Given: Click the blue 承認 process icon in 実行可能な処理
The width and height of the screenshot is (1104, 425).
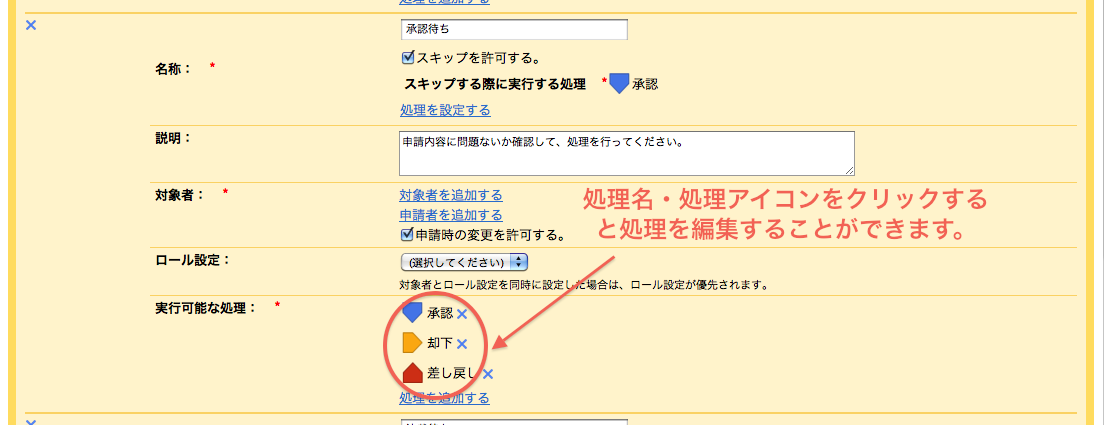Looking at the screenshot, I should point(412,312).
